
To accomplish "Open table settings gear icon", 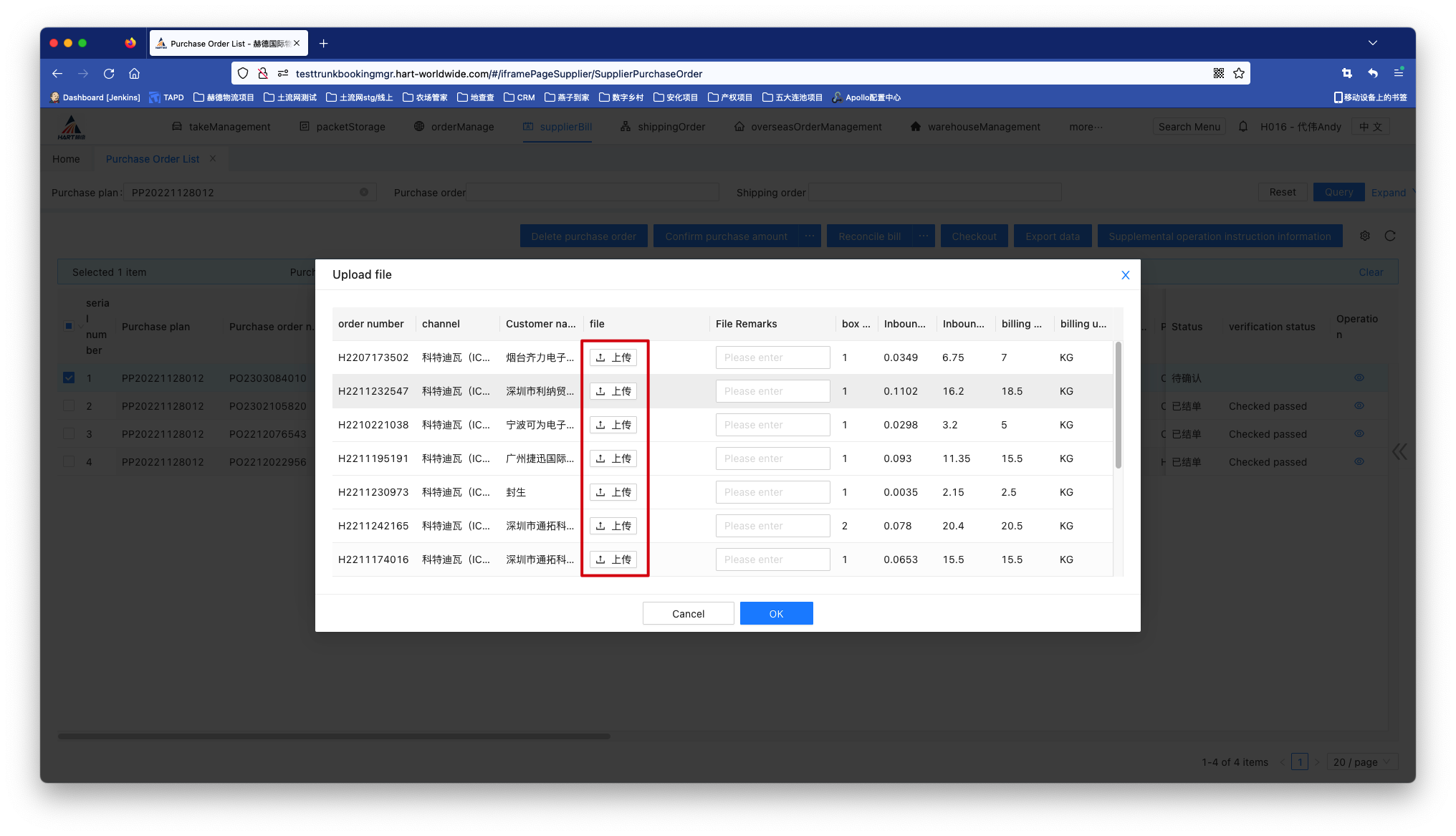I will tap(1365, 236).
